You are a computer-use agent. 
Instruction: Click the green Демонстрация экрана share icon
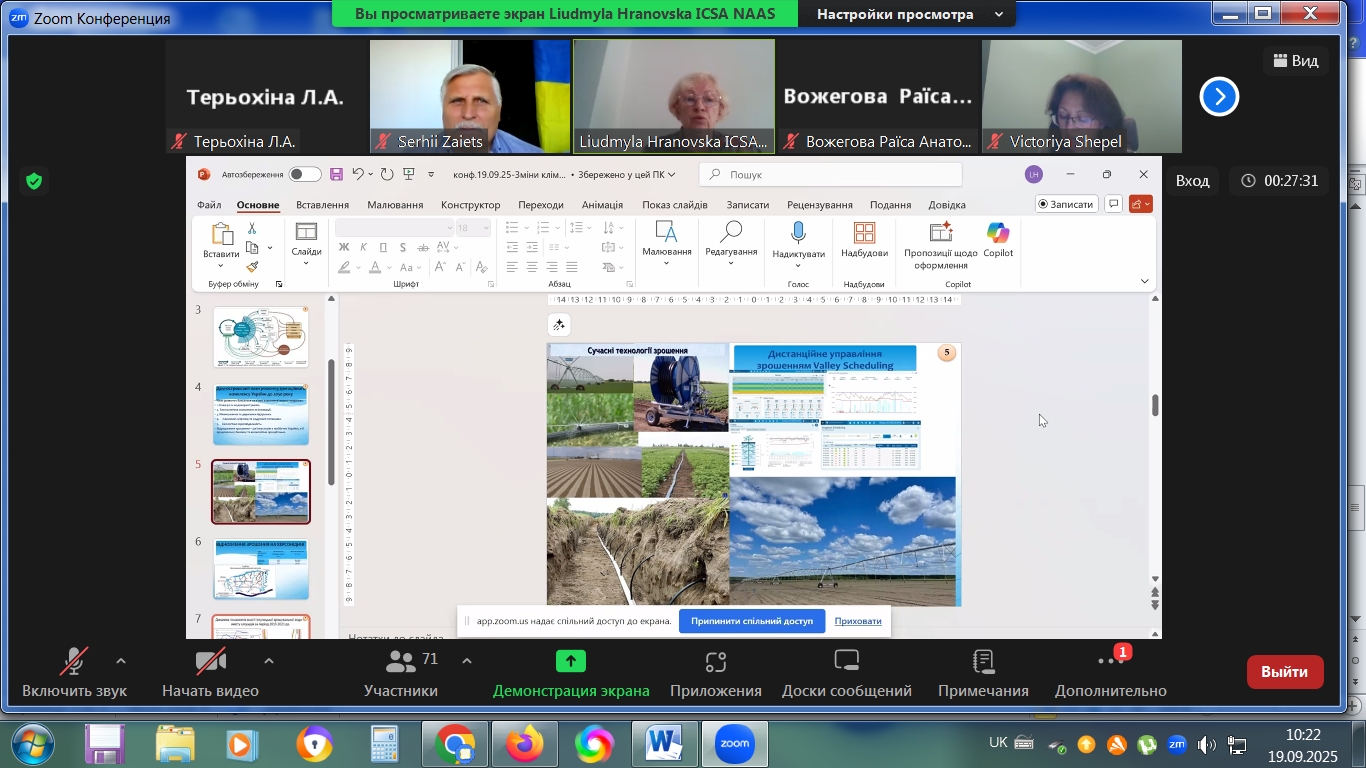(570, 661)
